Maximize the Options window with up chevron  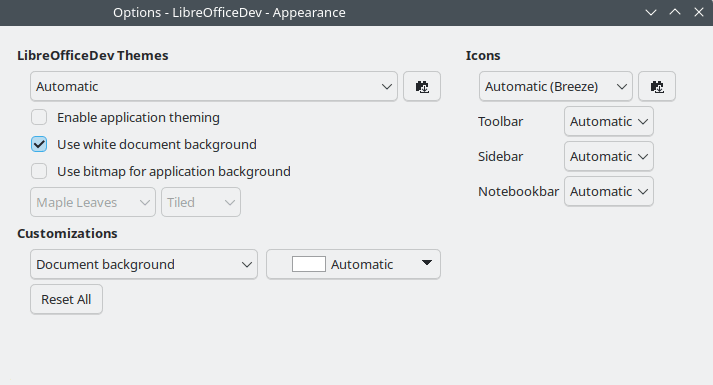coord(675,12)
